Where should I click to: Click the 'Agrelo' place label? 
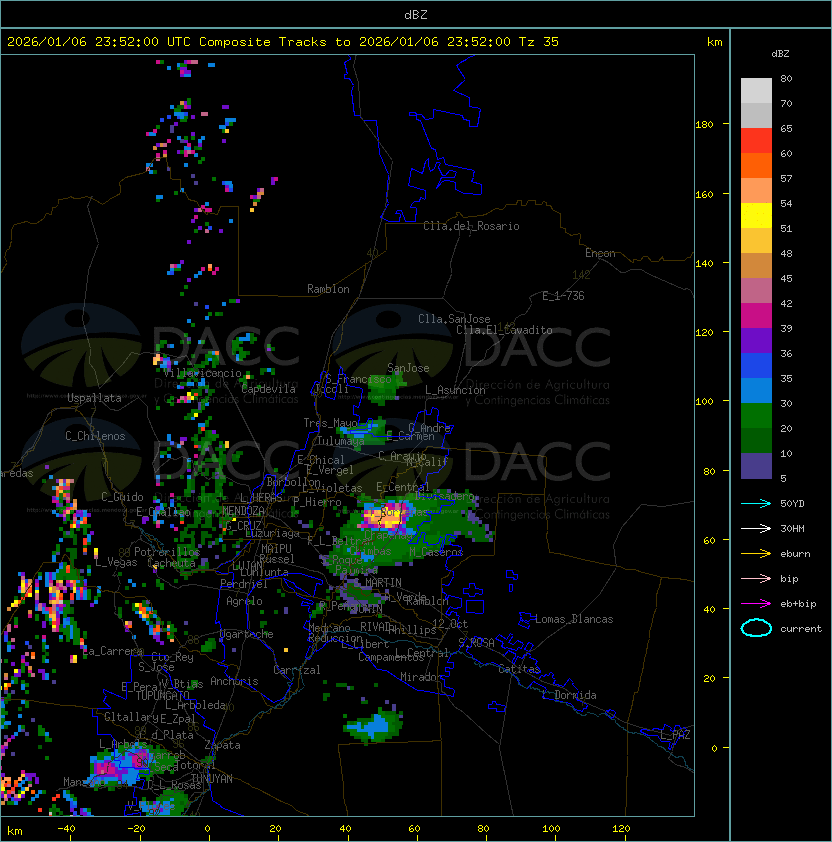point(244,601)
